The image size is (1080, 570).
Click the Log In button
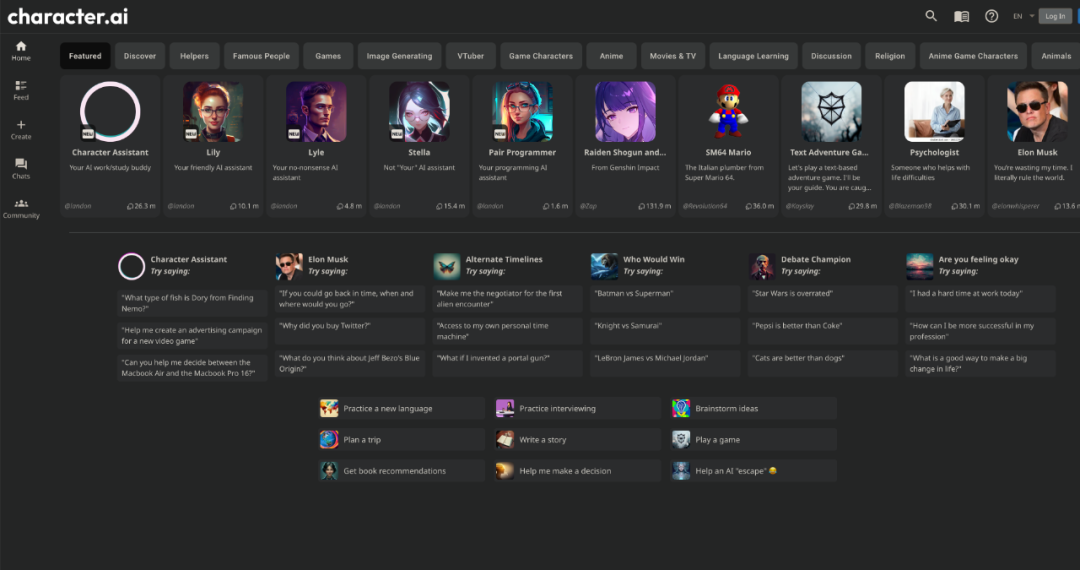(1055, 16)
